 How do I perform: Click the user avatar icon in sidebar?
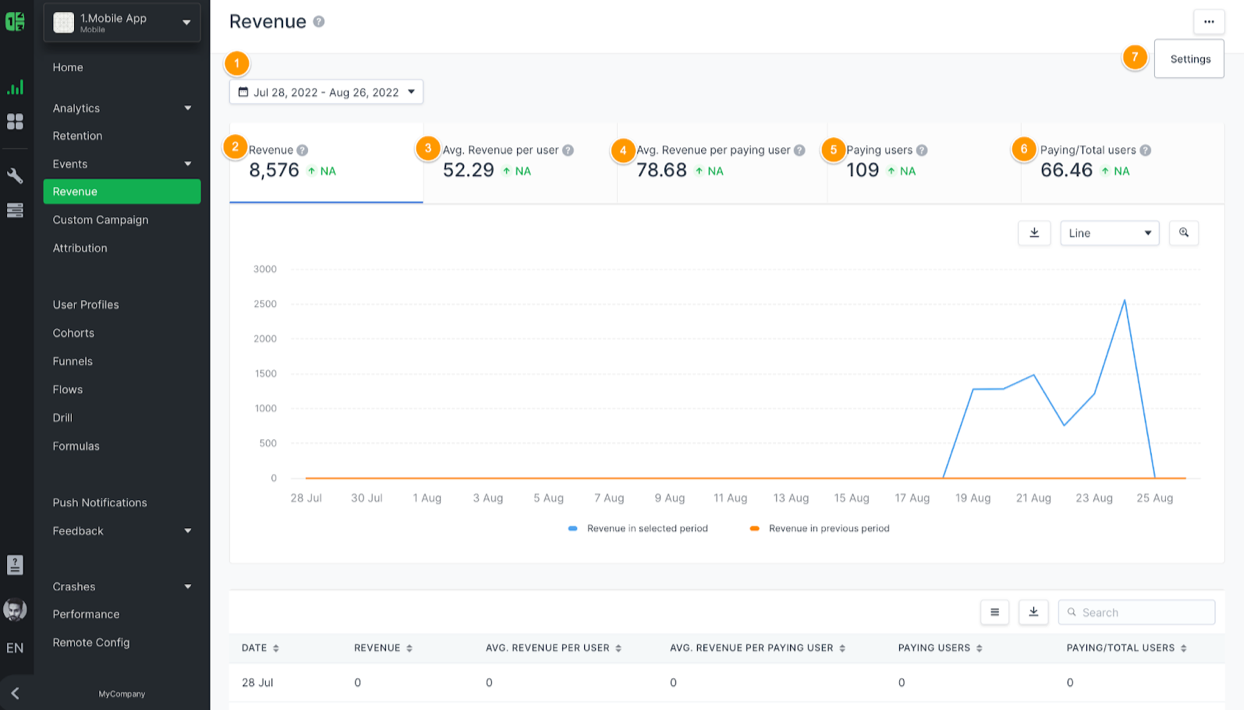14,609
